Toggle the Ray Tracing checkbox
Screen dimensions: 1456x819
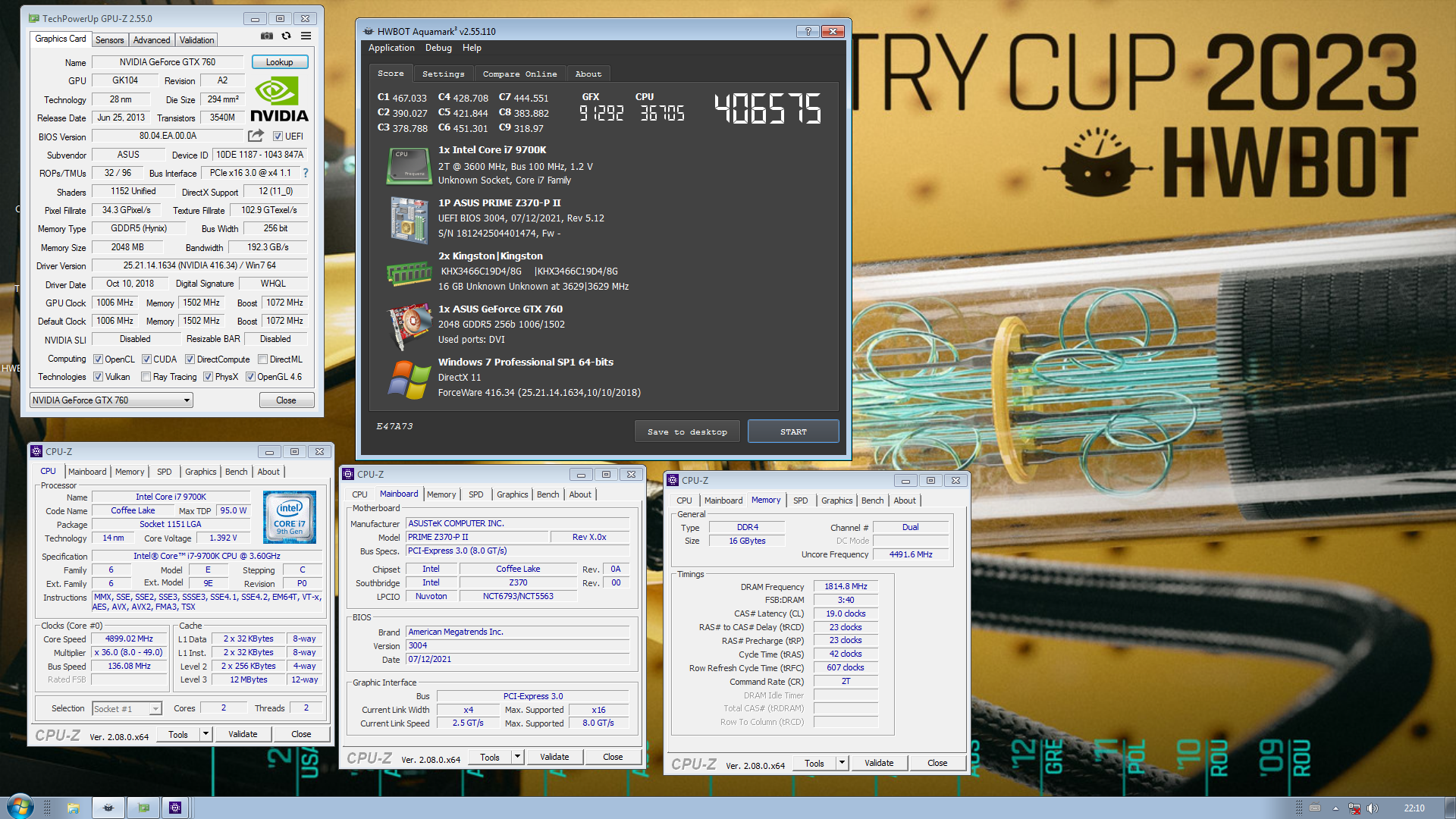pos(146,377)
